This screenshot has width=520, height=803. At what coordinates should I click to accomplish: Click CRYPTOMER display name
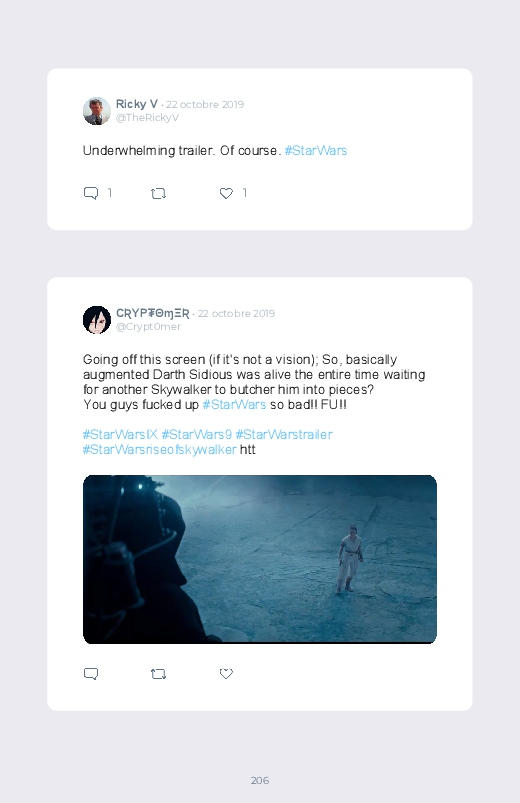point(153,313)
